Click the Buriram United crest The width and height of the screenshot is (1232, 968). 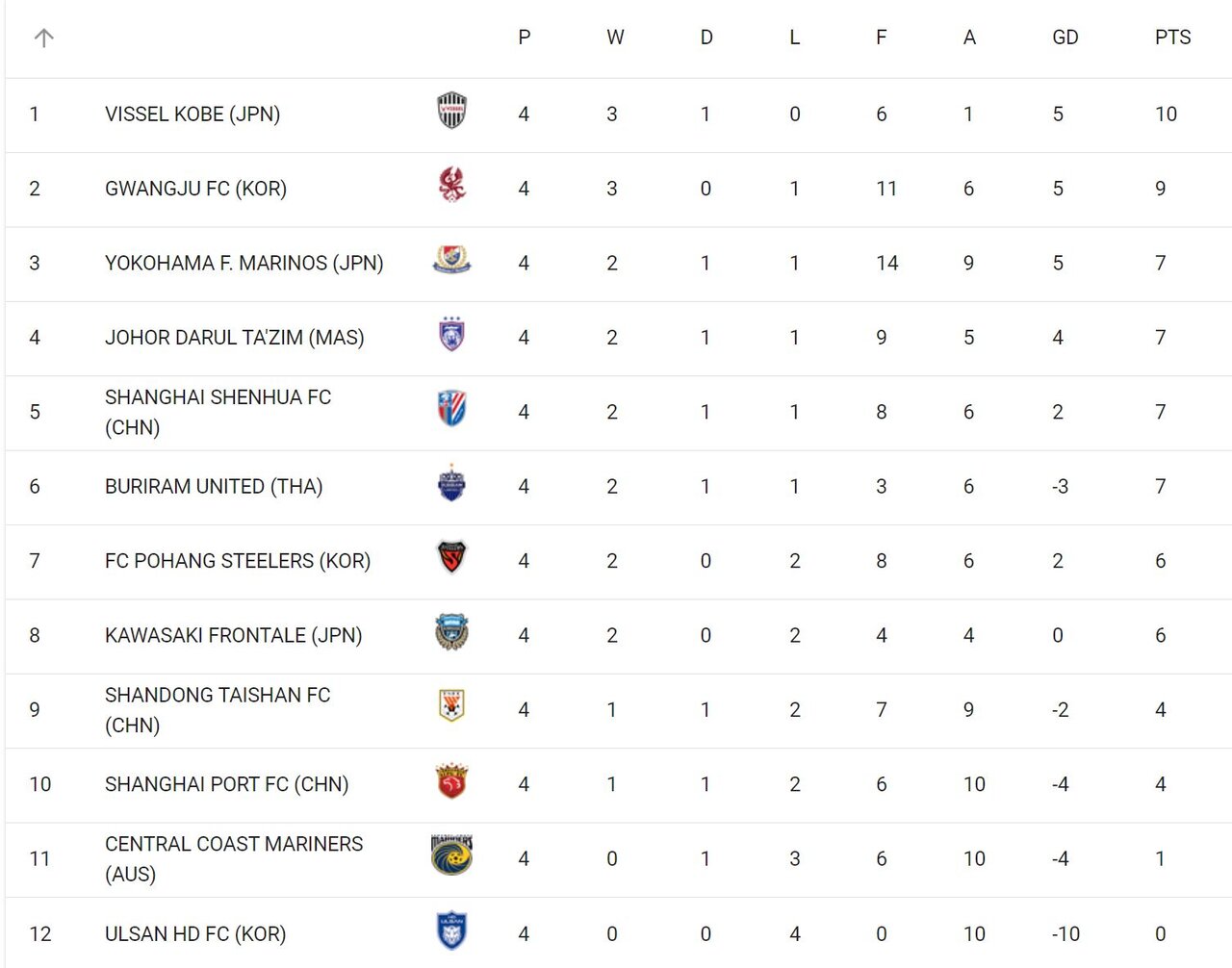coord(451,483)
